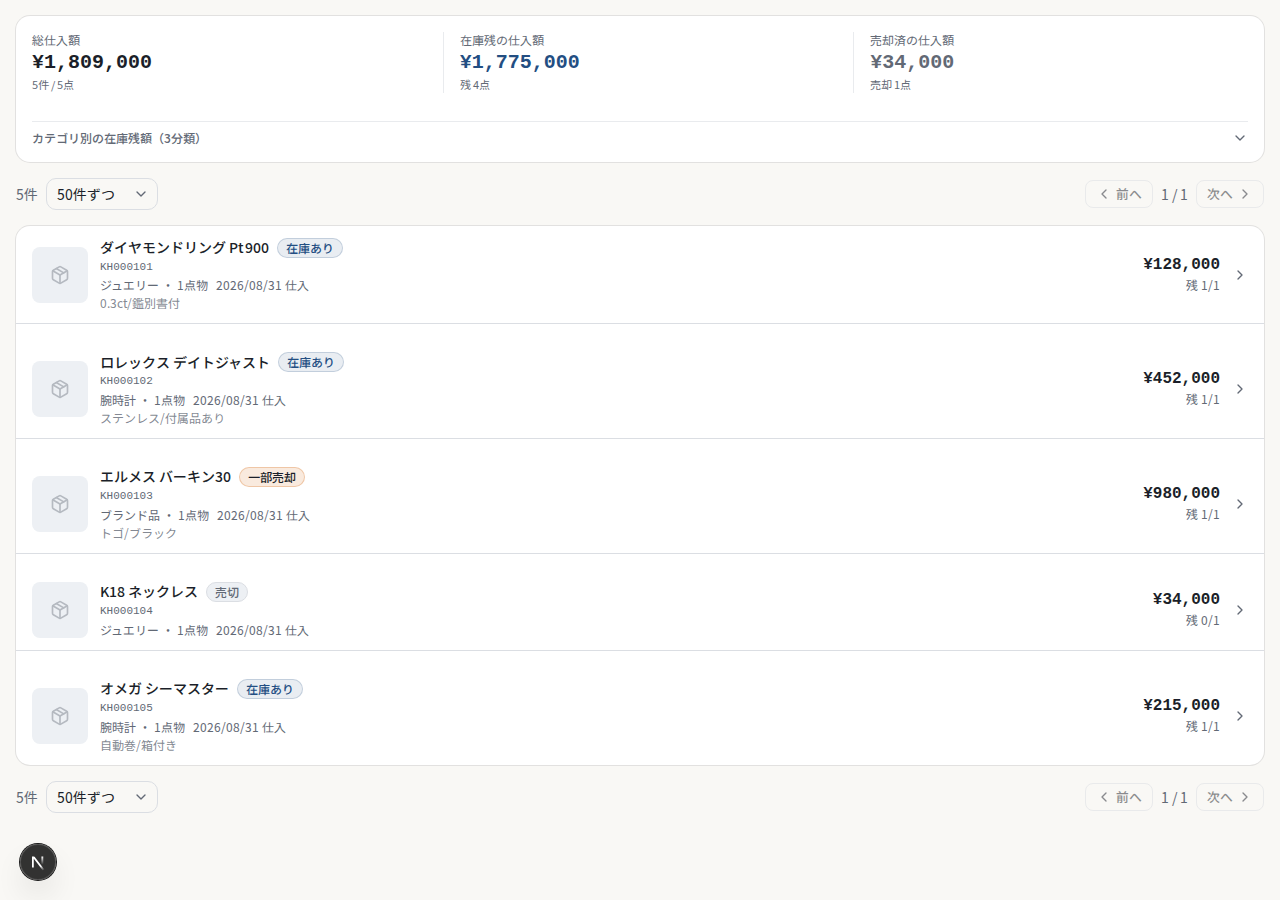Viewport: 1280px width, 900px height.
Task: Click the オメガ シーマスター box placeholder icon
Action: click(x=60, y=716)
